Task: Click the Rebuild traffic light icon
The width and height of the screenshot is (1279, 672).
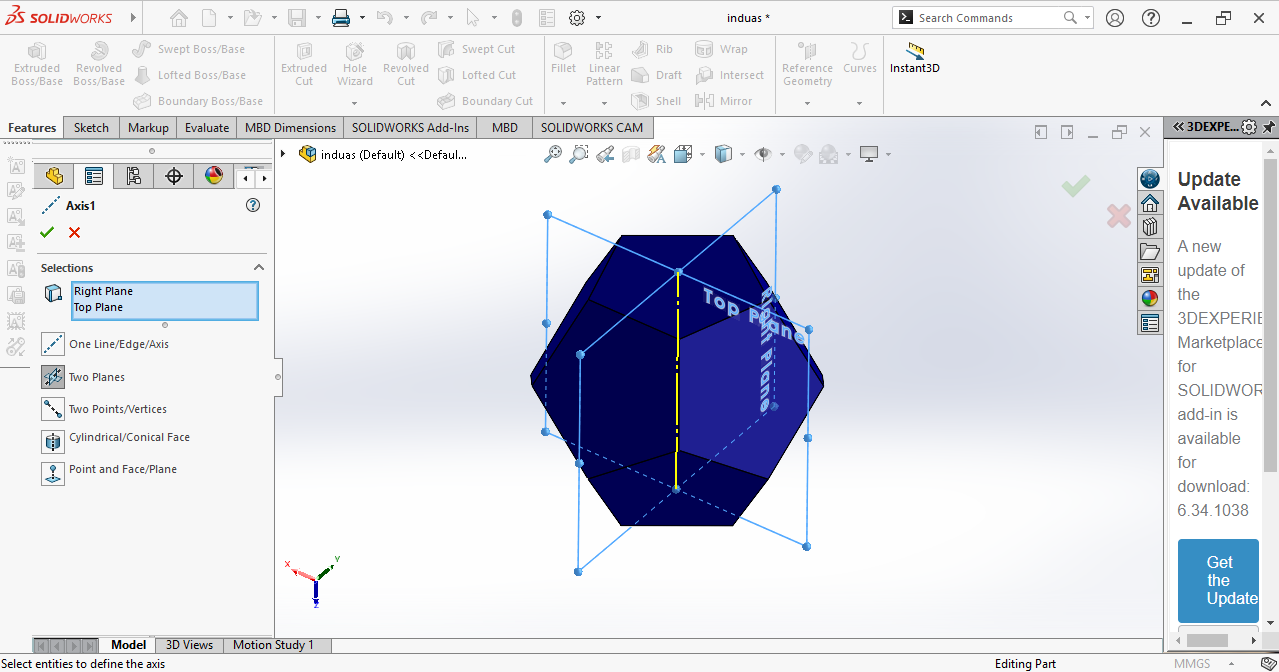Action: [516, 18]
